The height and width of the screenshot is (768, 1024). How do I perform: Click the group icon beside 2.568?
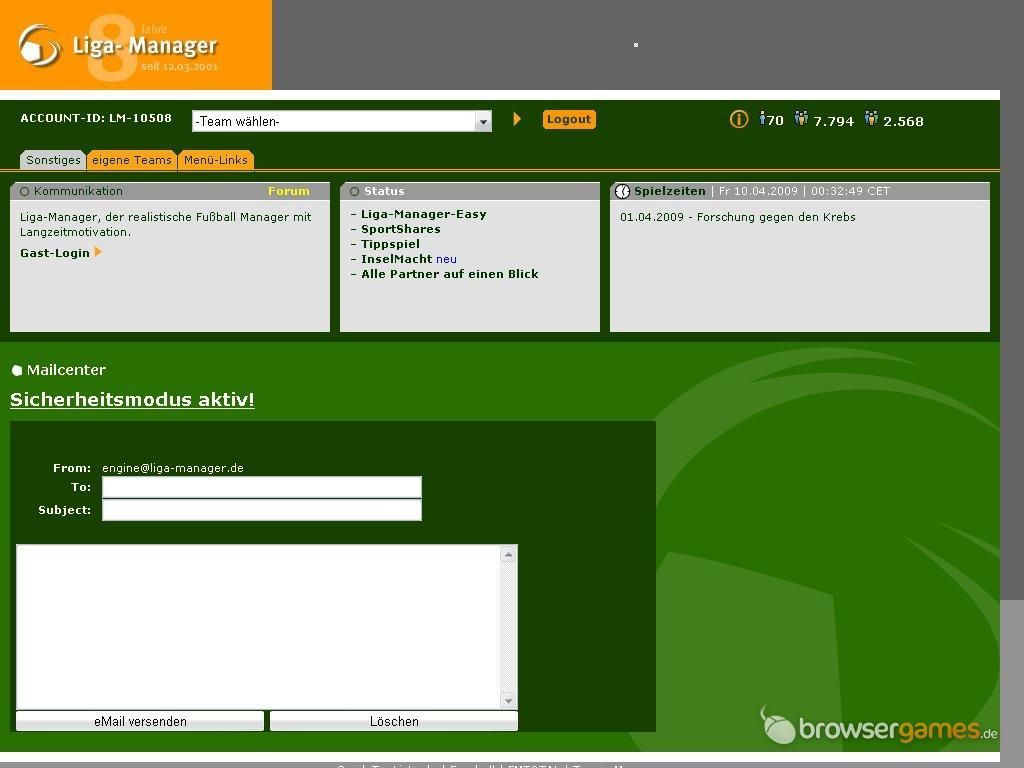pos(871,118)
